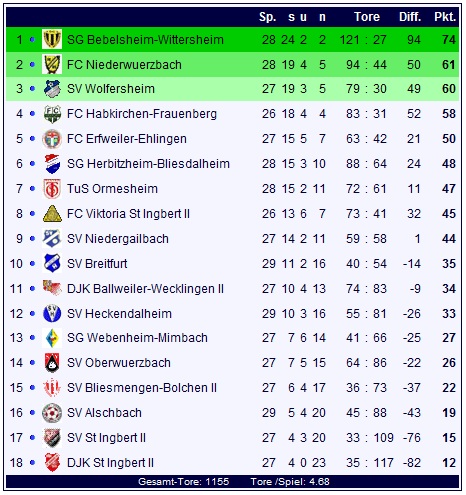Open the FC Erfweiler-Ehlingen team link
The image size is (466, 495).
127,139
